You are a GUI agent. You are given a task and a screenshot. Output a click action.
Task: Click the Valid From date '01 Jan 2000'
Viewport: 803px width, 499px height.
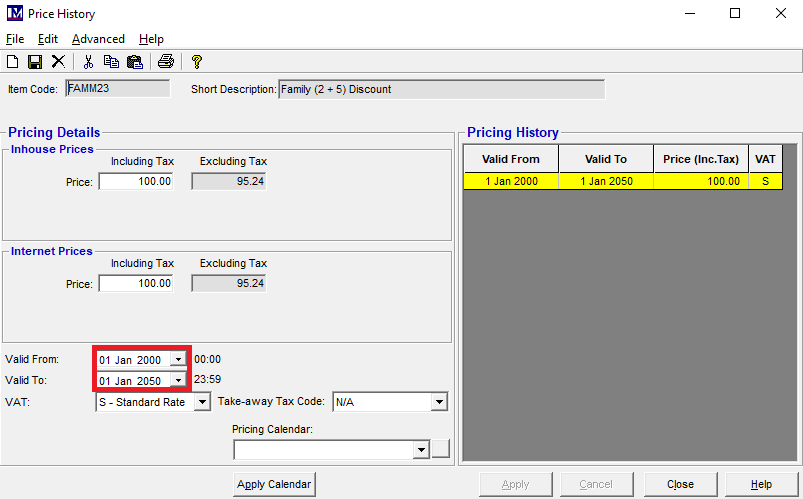point(130,360)
